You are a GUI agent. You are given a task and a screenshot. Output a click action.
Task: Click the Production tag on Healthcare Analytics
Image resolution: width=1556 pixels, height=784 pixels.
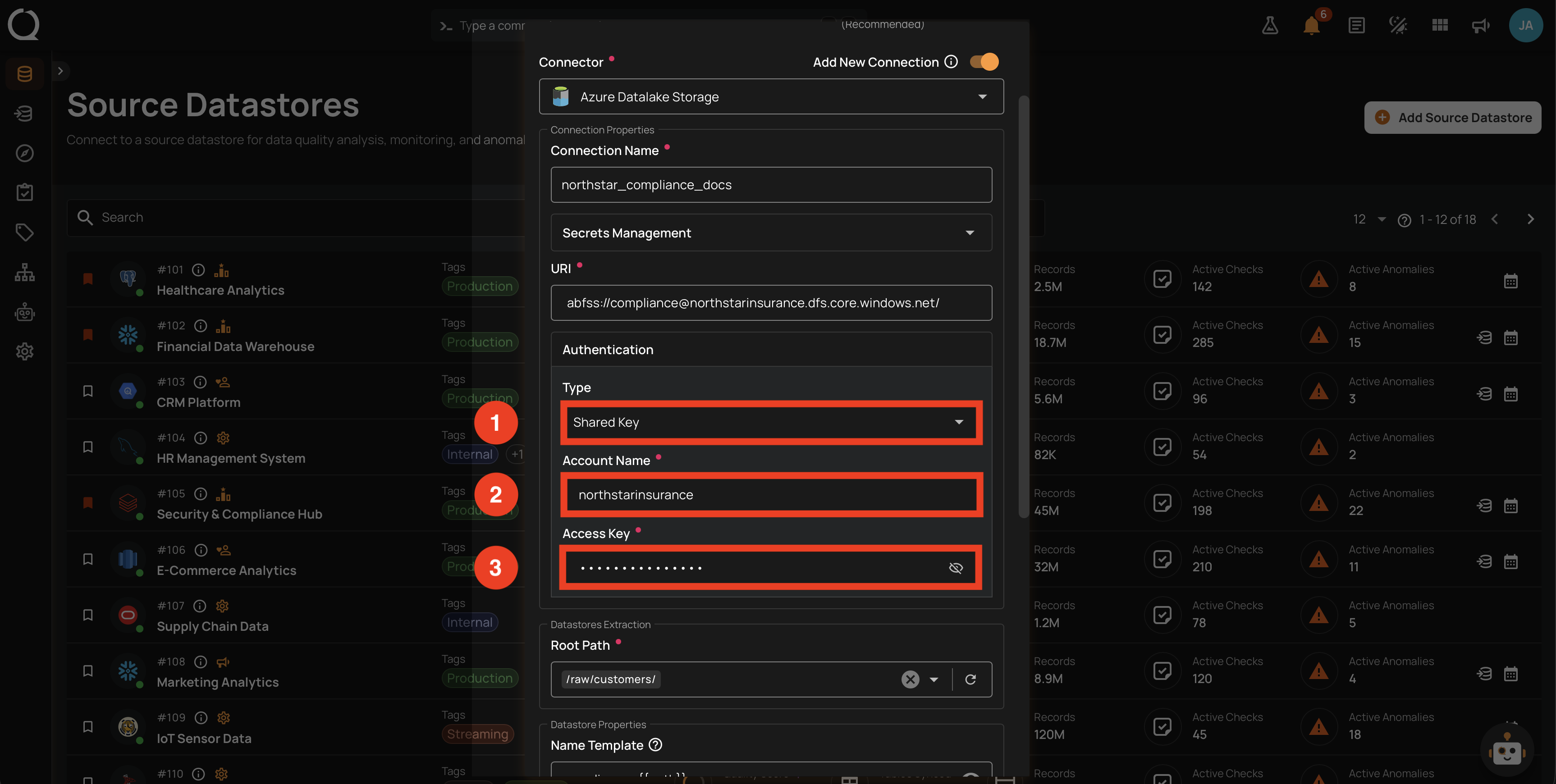click(x=480, y=286)
